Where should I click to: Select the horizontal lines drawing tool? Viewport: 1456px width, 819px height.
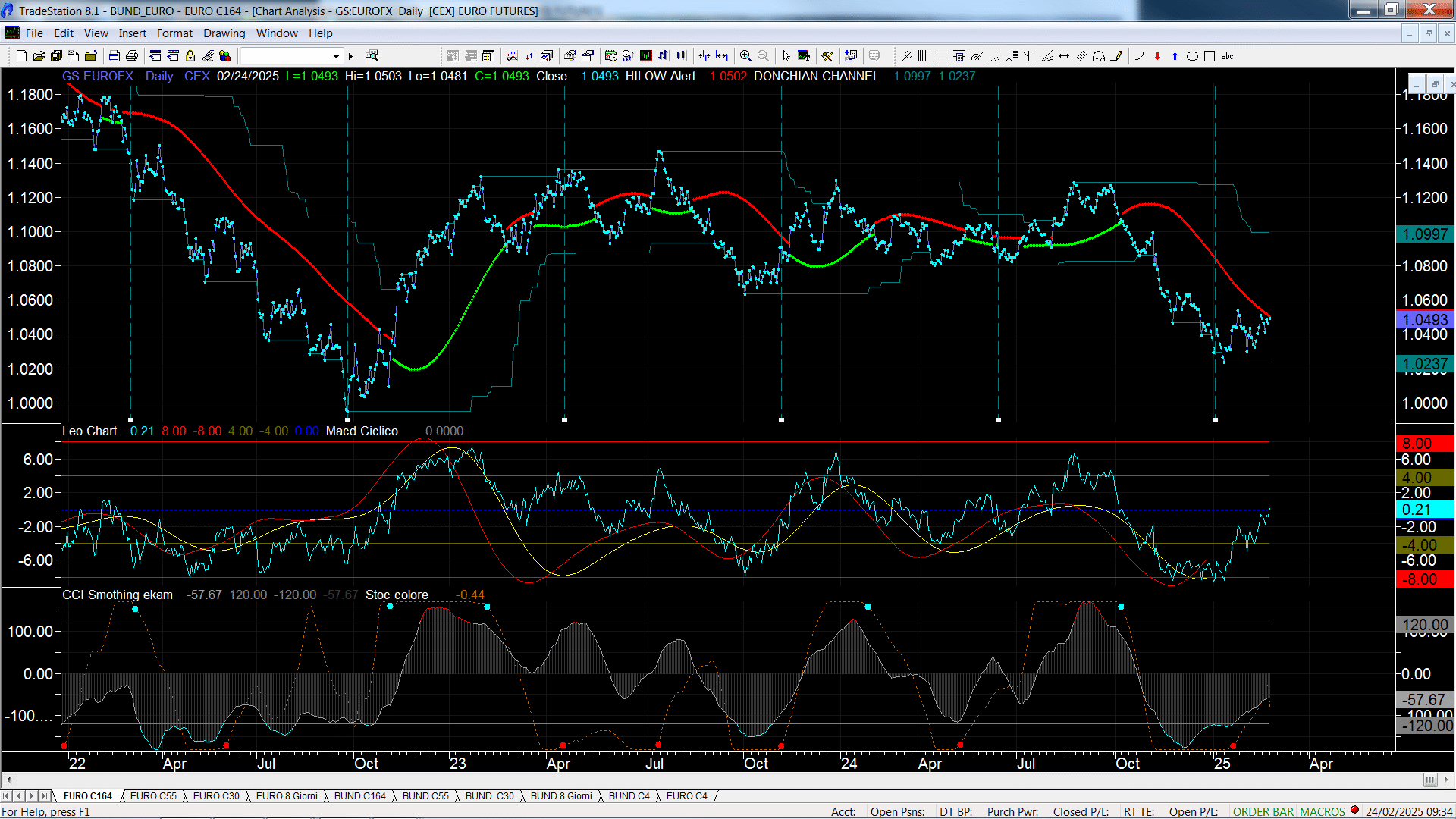tap(942, 56)
